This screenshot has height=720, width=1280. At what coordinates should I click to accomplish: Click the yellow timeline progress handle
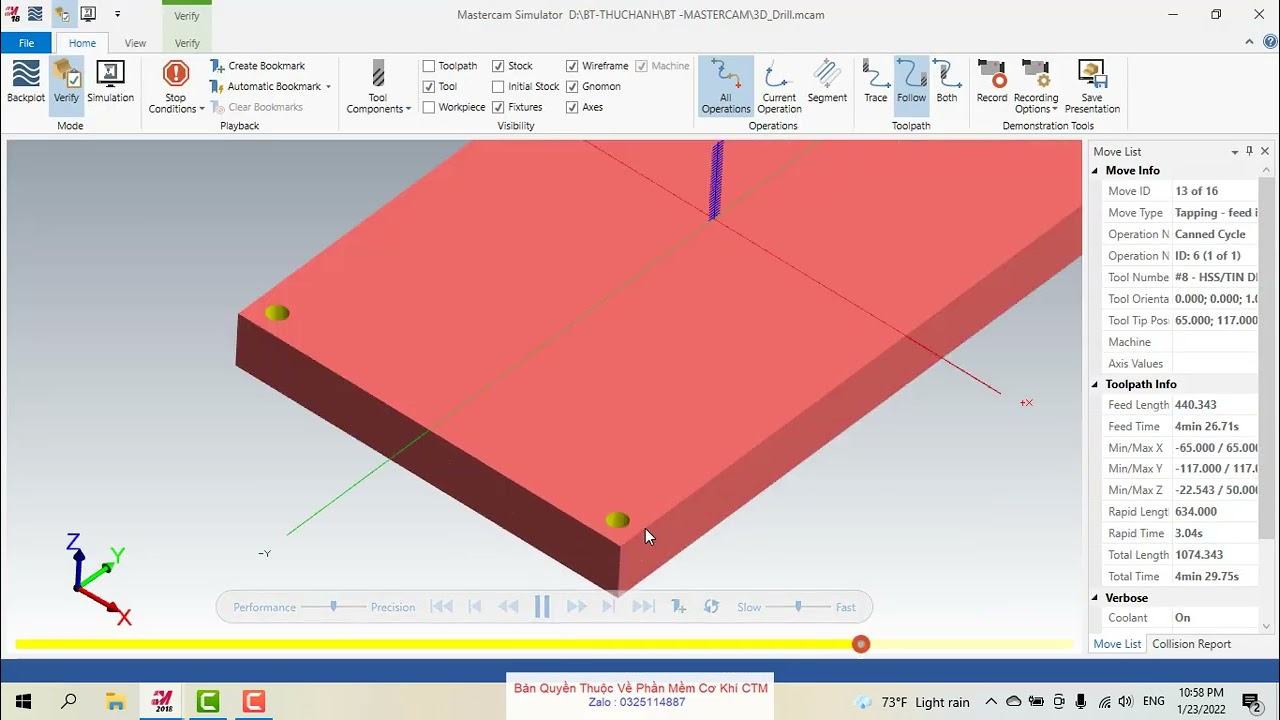click(x=861, y=644)
